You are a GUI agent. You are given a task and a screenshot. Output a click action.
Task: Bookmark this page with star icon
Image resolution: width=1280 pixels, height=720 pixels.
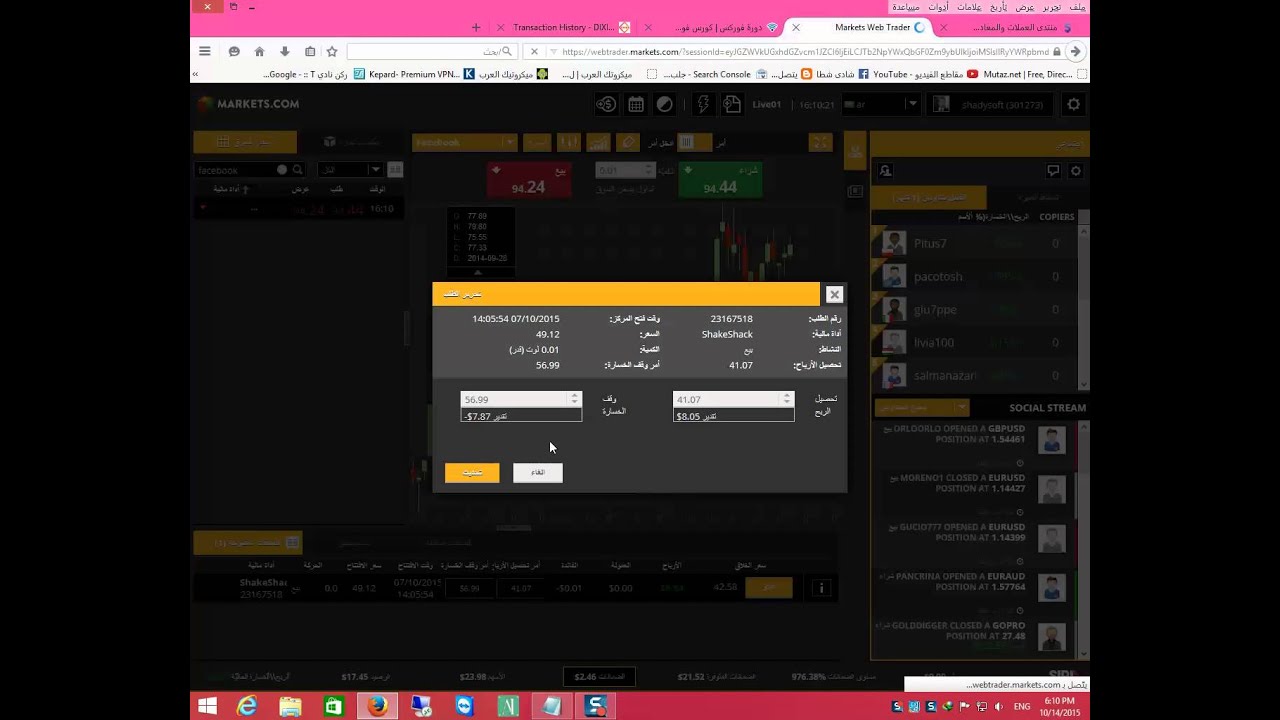pos(332,52)
